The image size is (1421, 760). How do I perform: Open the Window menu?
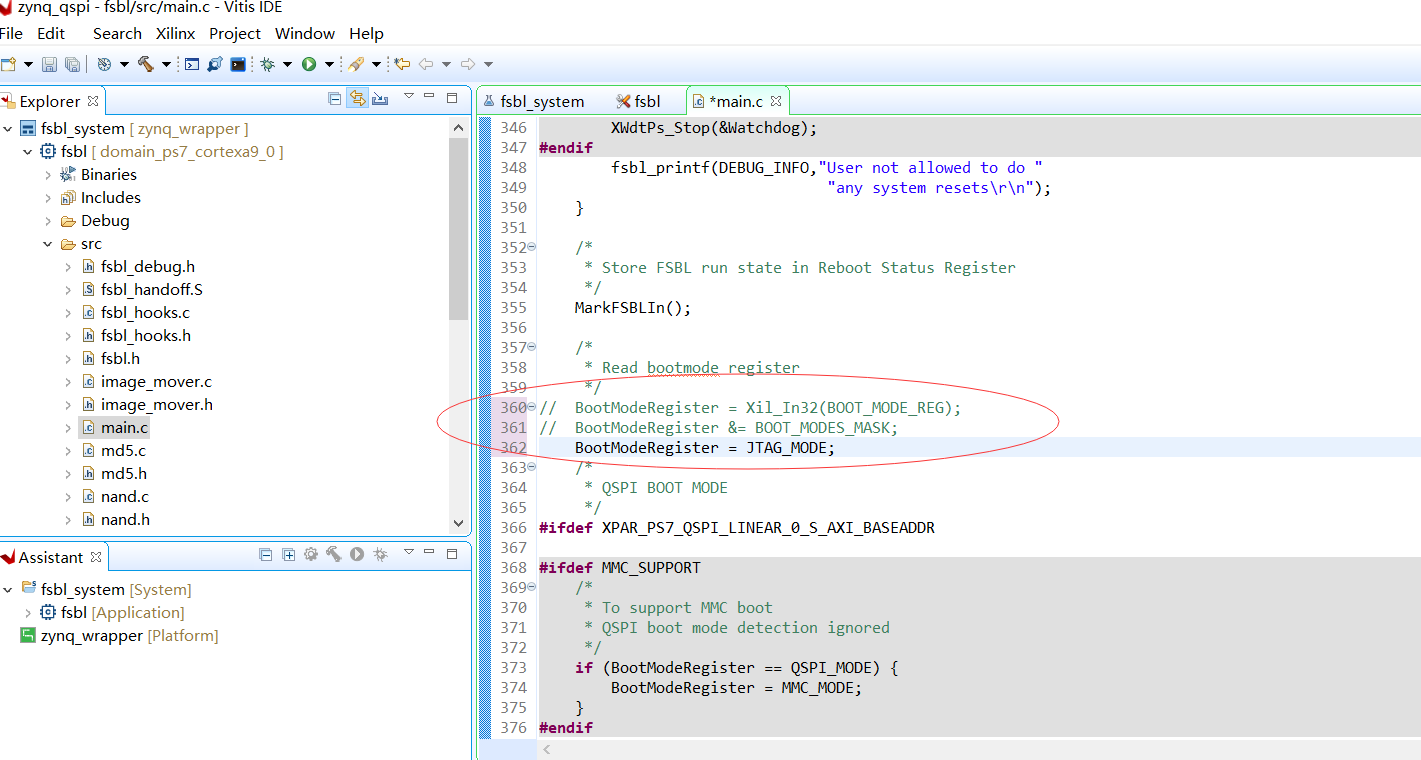305,33
